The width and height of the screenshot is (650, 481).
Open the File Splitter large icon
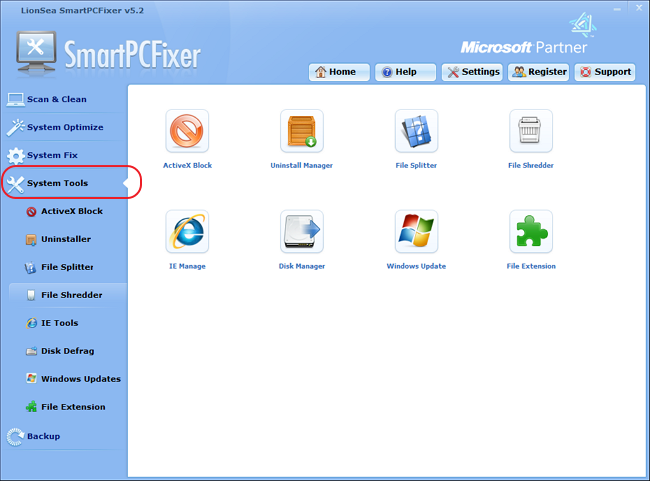416,131
